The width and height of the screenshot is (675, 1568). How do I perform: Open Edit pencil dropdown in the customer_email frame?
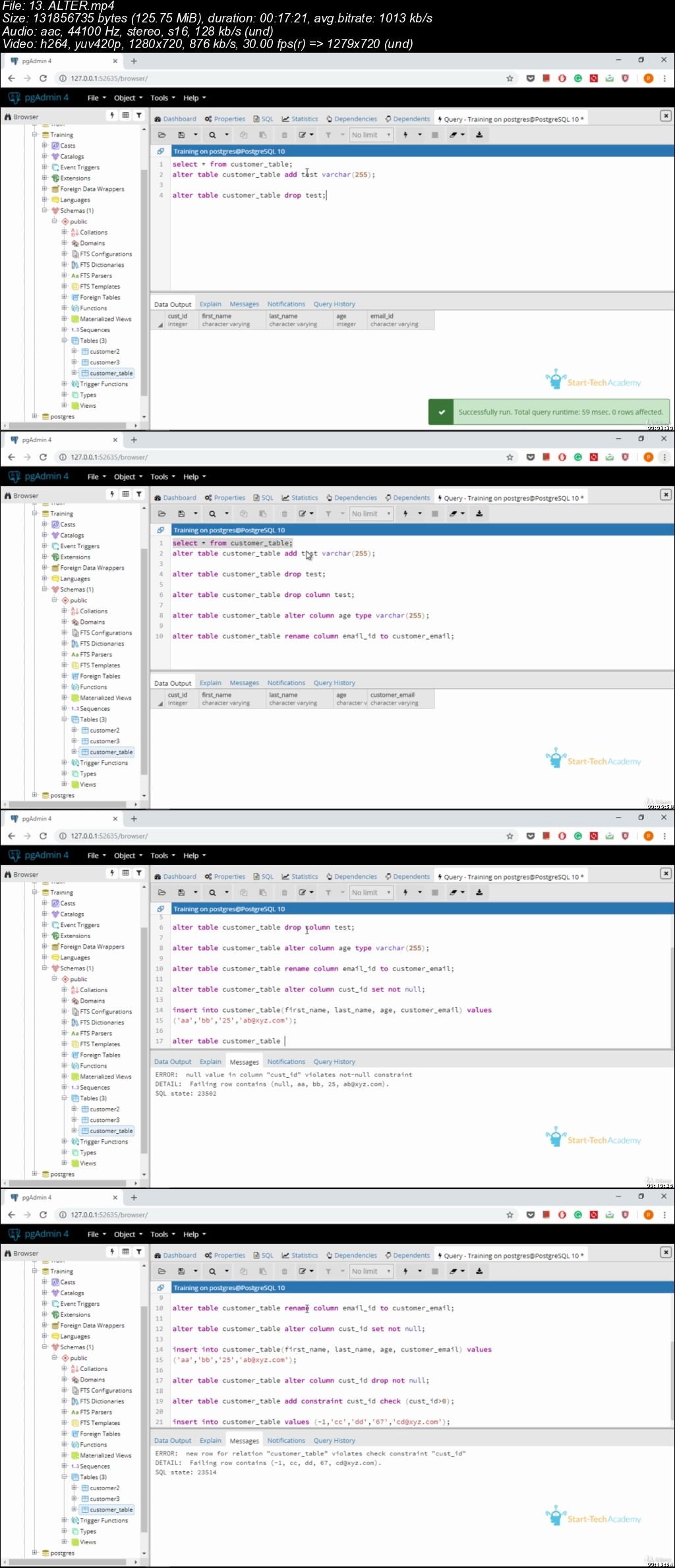(x=306, y=514)
